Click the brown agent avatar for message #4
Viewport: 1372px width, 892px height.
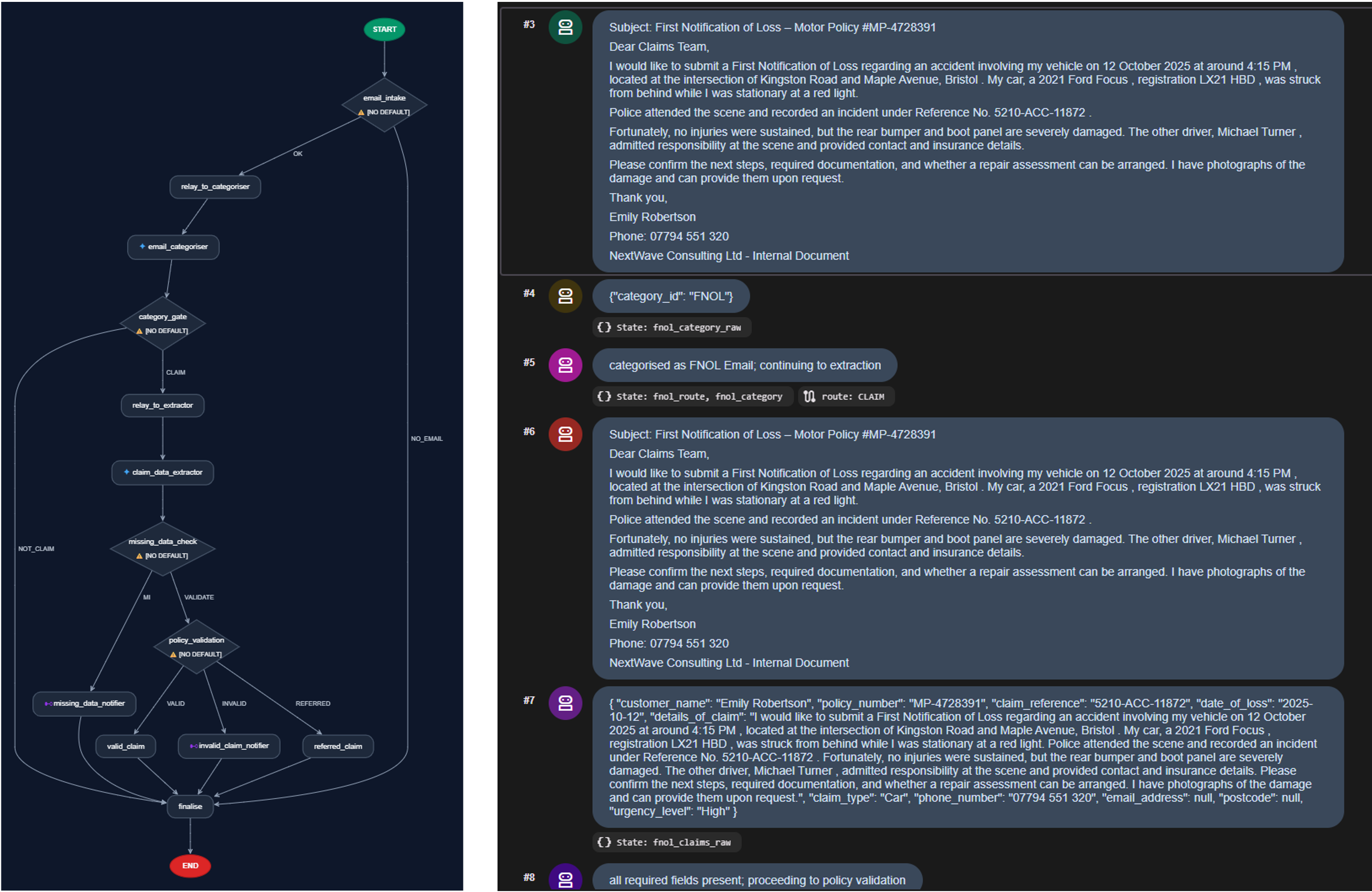[565, 296]
